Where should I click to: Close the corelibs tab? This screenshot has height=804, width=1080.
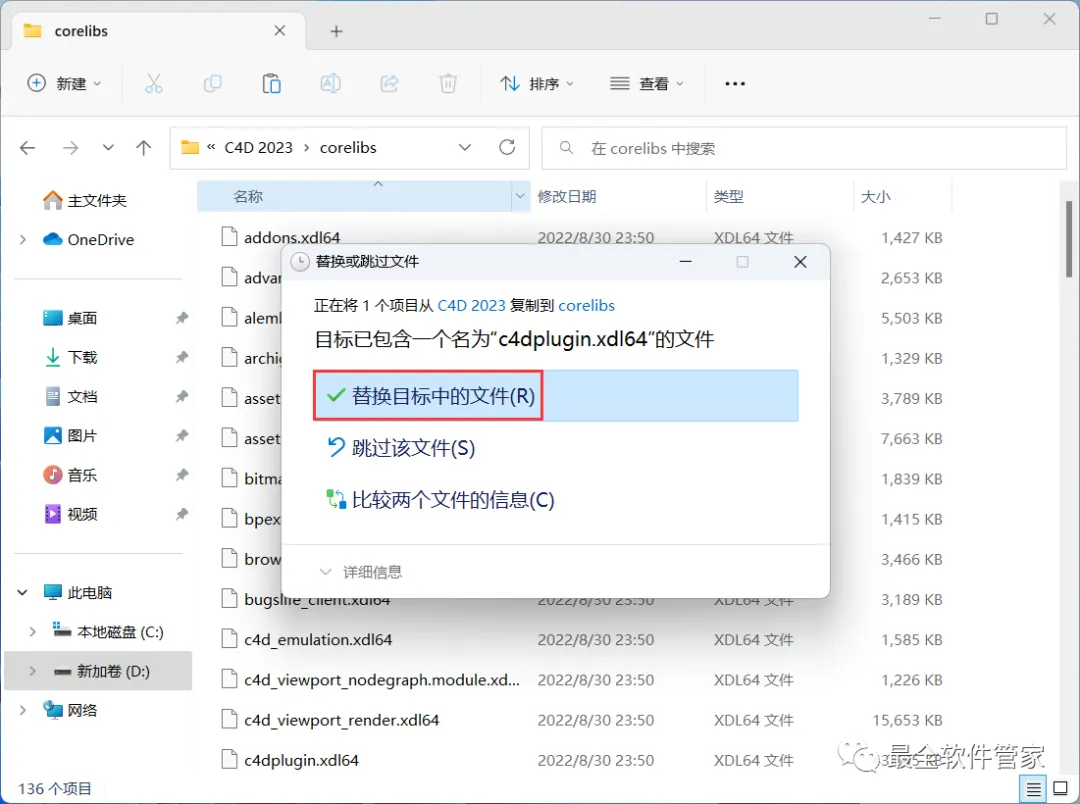280,31
